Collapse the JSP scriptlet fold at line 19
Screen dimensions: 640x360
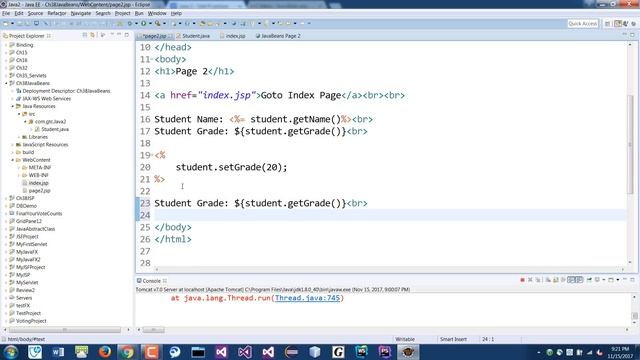(x=152, y=155)
